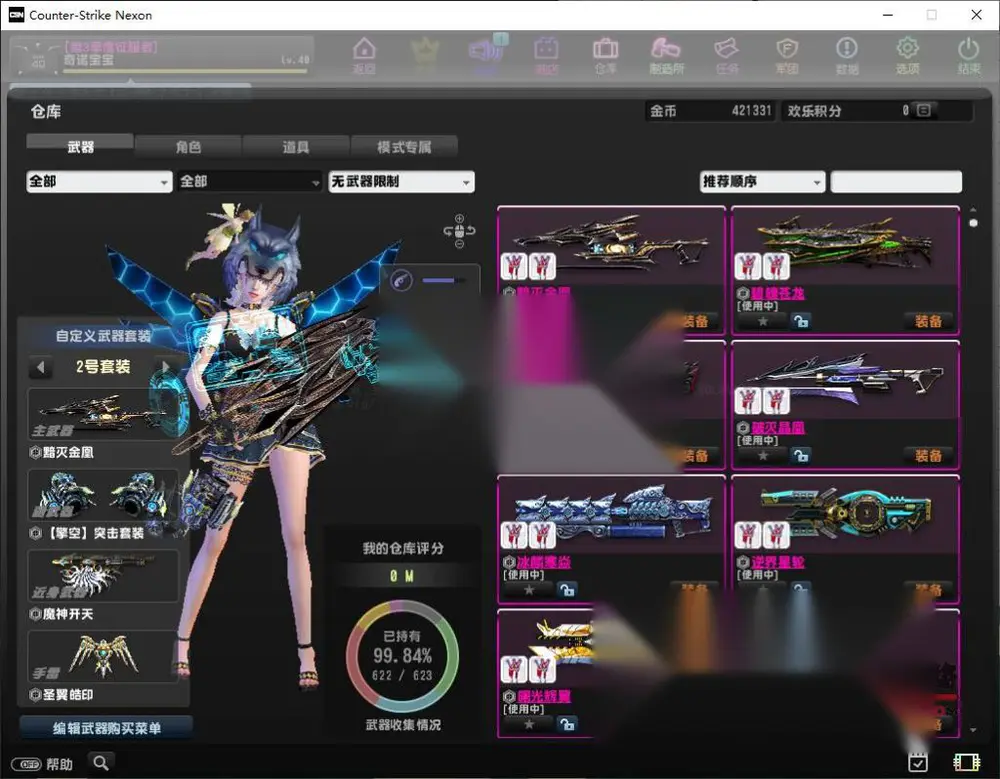This screenshot has height=779, width=1000.
Task: Toggle lock on blue shark gun card
Action: point(566,590)
